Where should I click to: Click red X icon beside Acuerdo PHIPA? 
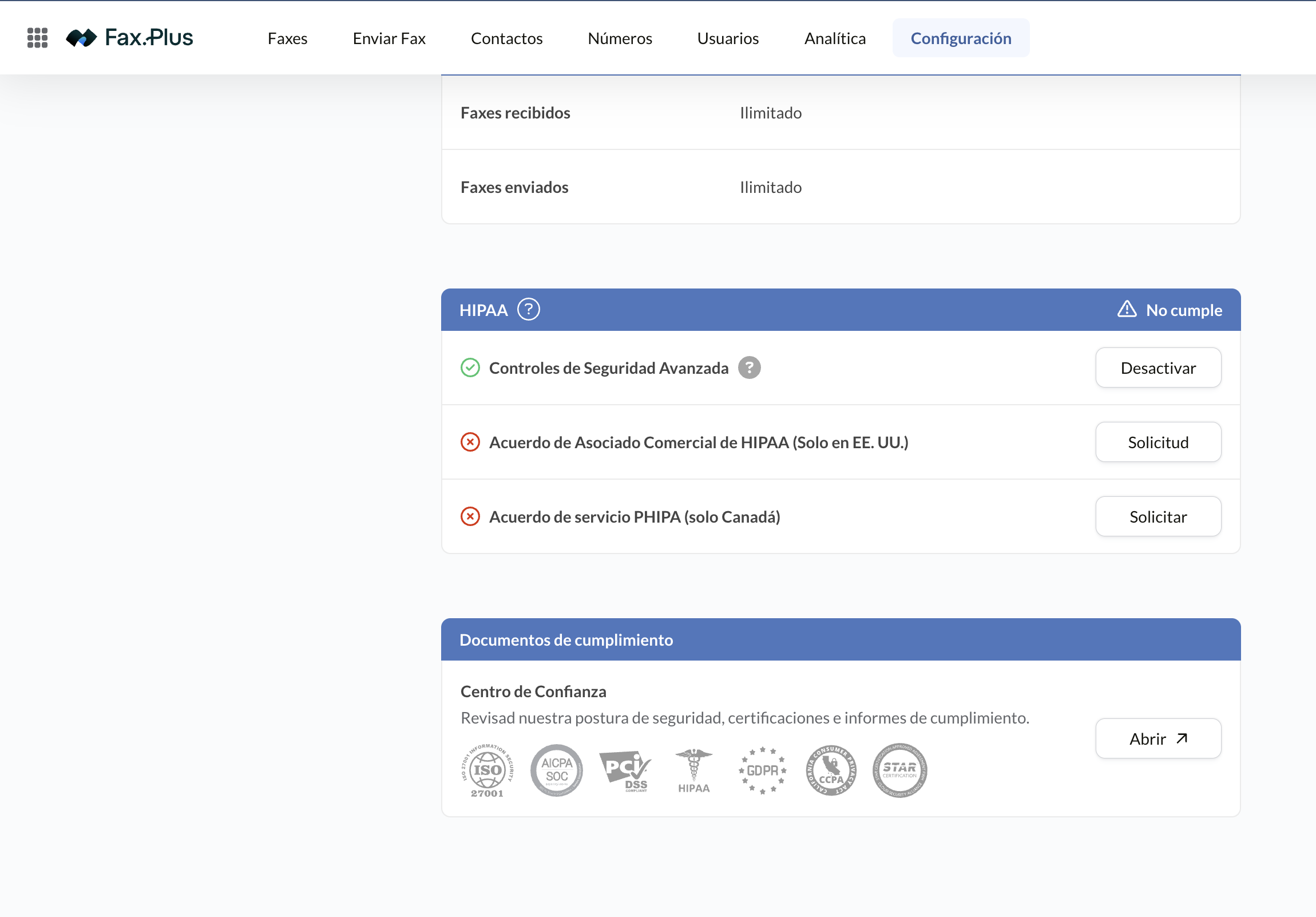pos(470,517)
